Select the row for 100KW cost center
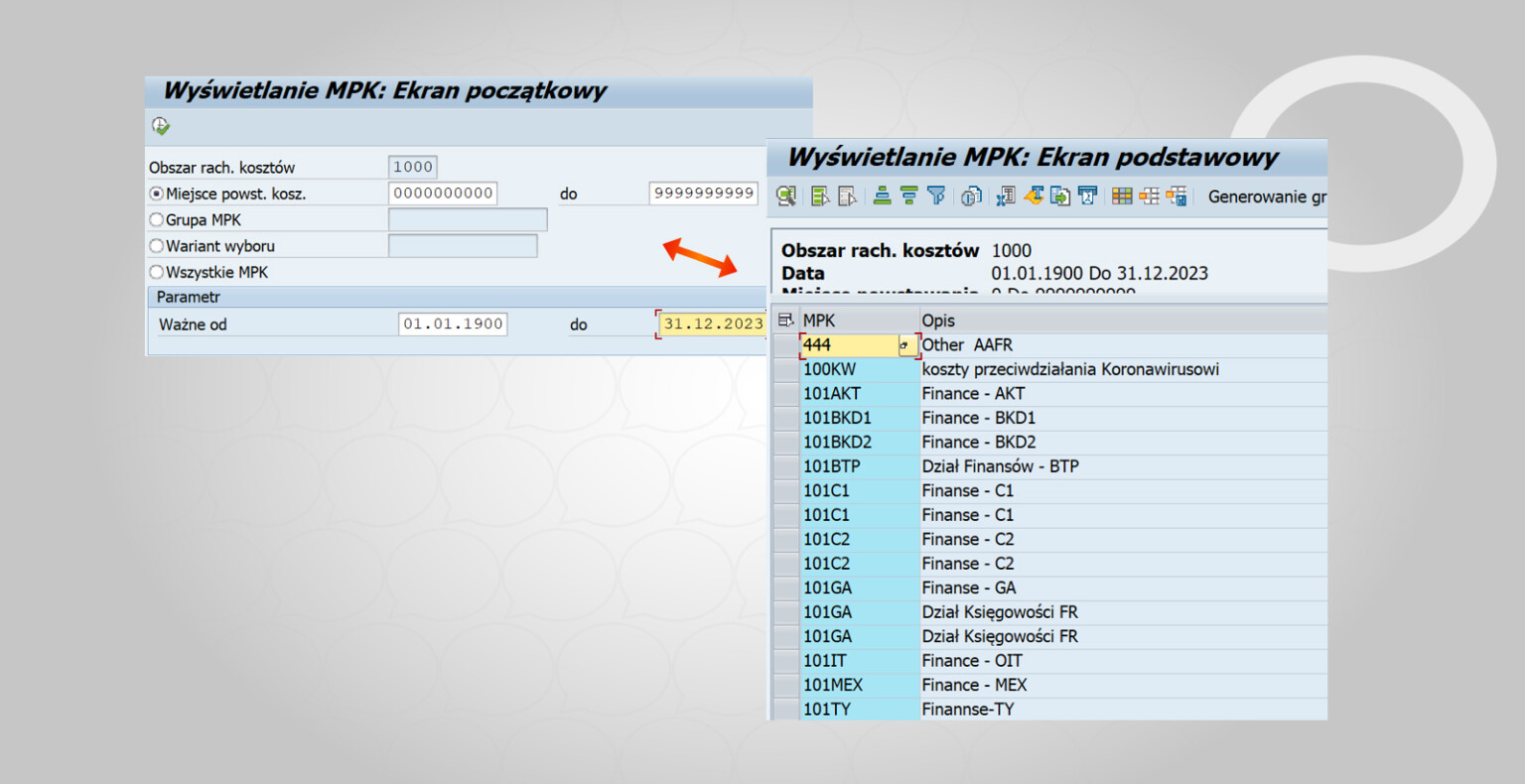 click(x=859, y=368)
